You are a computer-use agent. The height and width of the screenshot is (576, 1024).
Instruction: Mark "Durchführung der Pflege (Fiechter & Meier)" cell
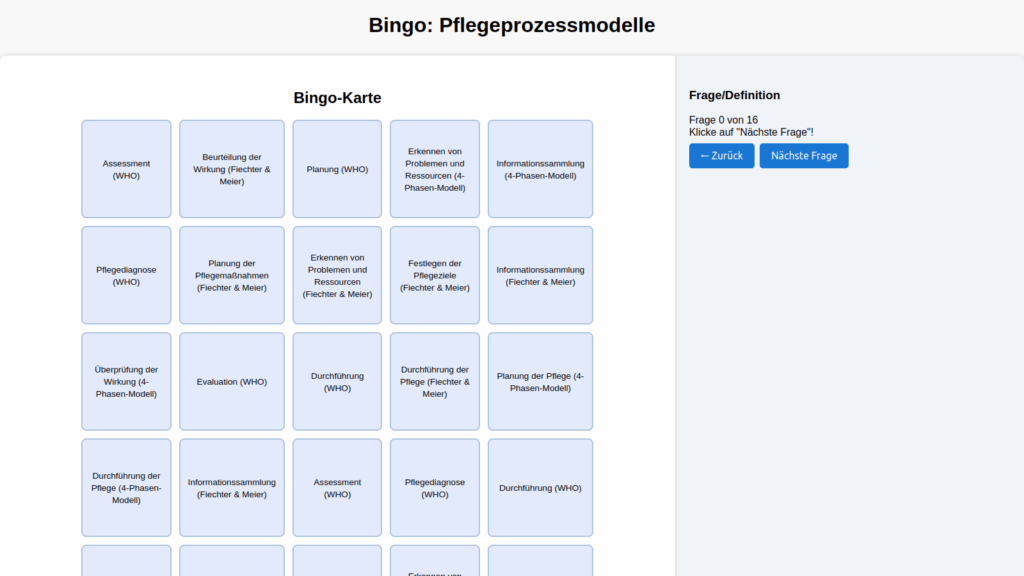coord(435,381)
